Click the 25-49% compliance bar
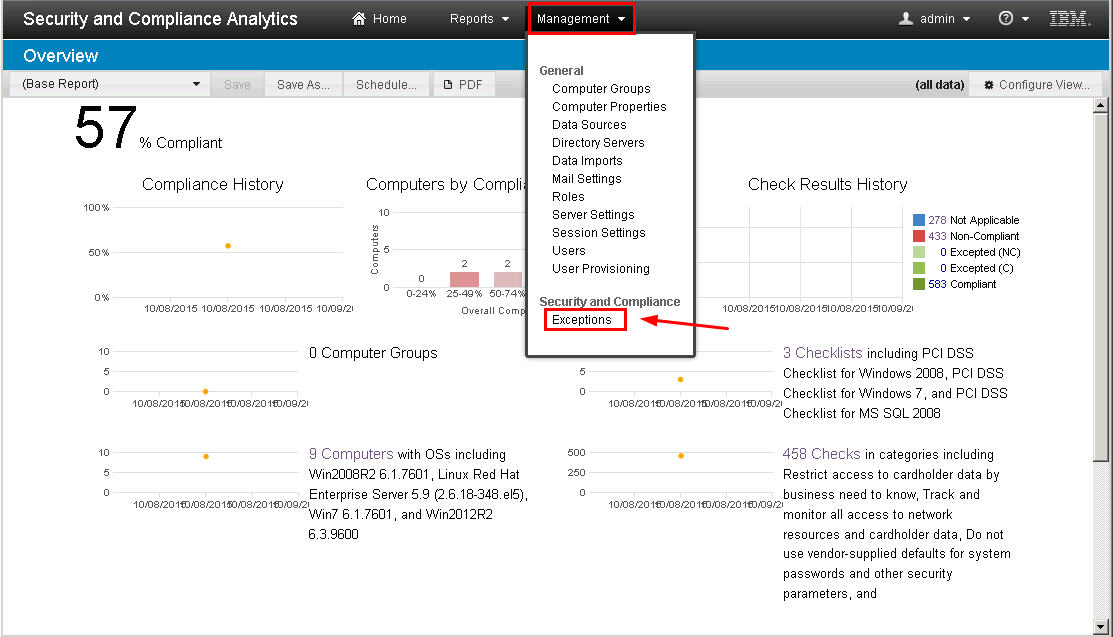 coord(464,279)
